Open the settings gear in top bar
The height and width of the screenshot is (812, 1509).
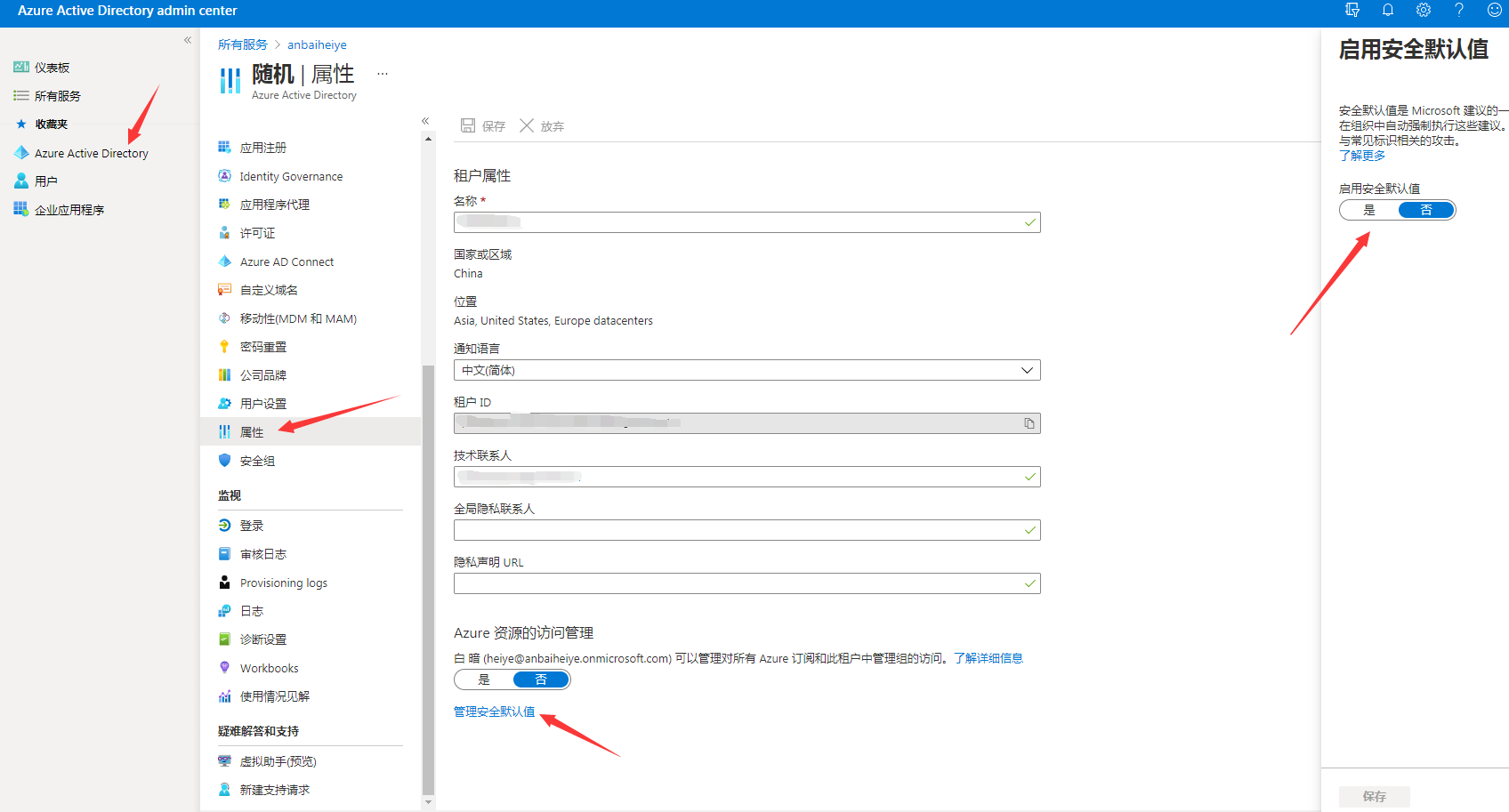1424,11
